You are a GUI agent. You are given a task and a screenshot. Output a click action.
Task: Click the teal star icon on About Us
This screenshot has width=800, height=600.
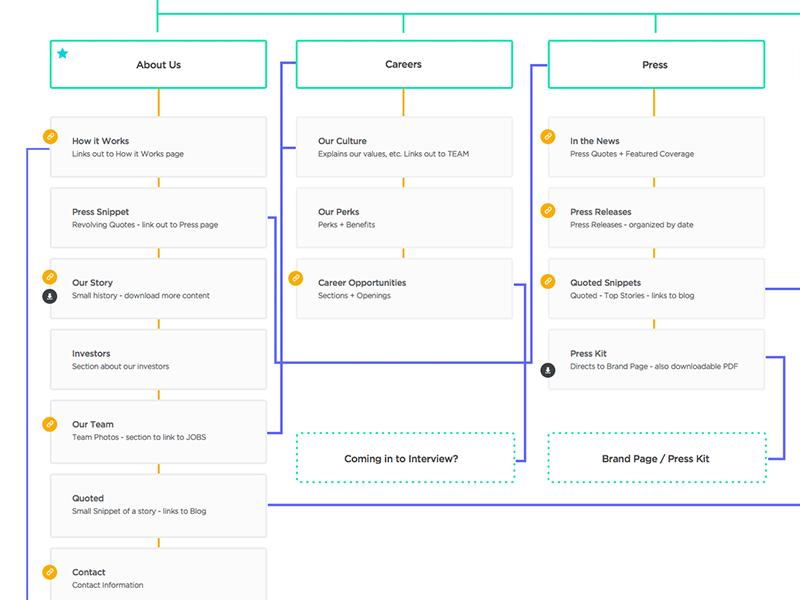click(x=63, y=53)
